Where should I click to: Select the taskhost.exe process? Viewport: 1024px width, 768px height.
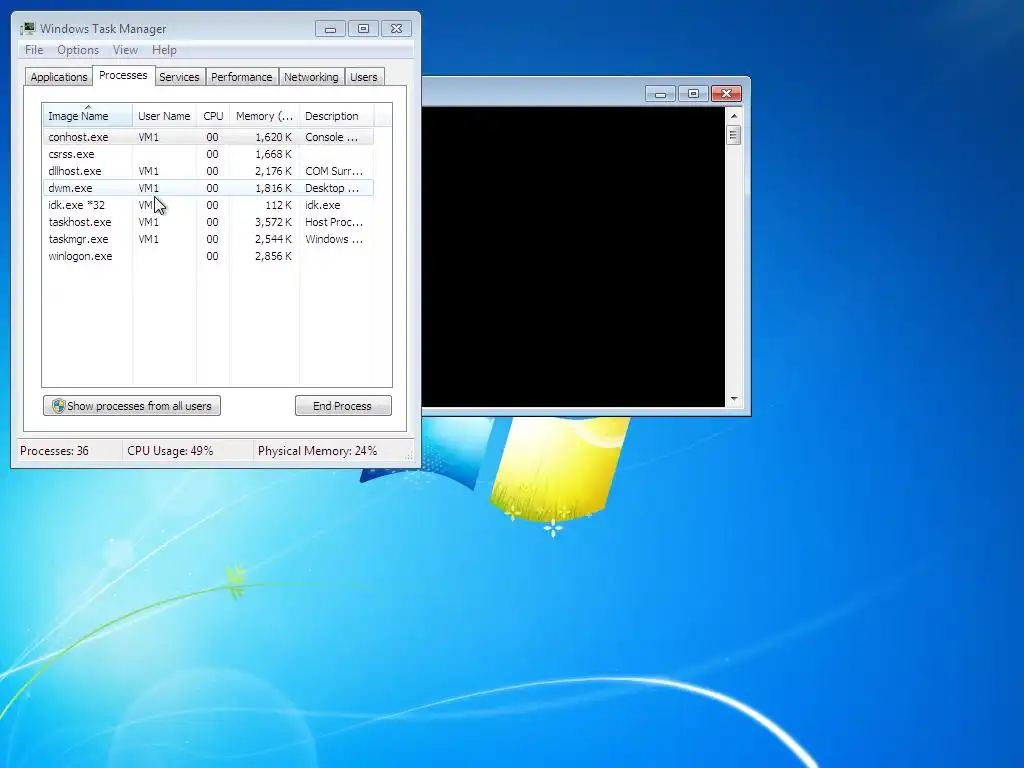point(208,222)
